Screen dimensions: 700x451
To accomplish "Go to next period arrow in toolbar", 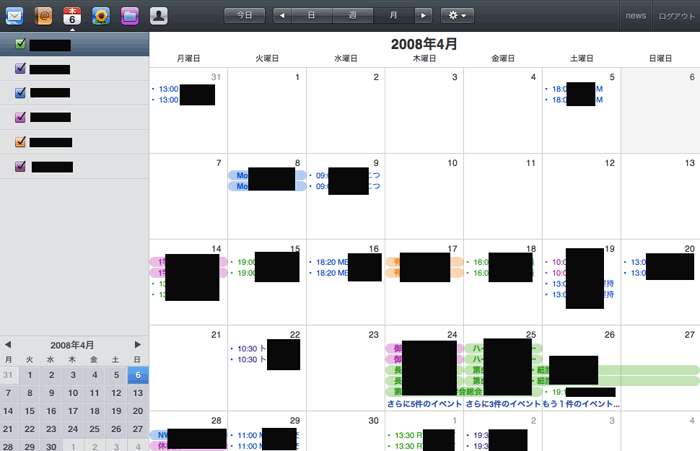I will coord(423,15).
